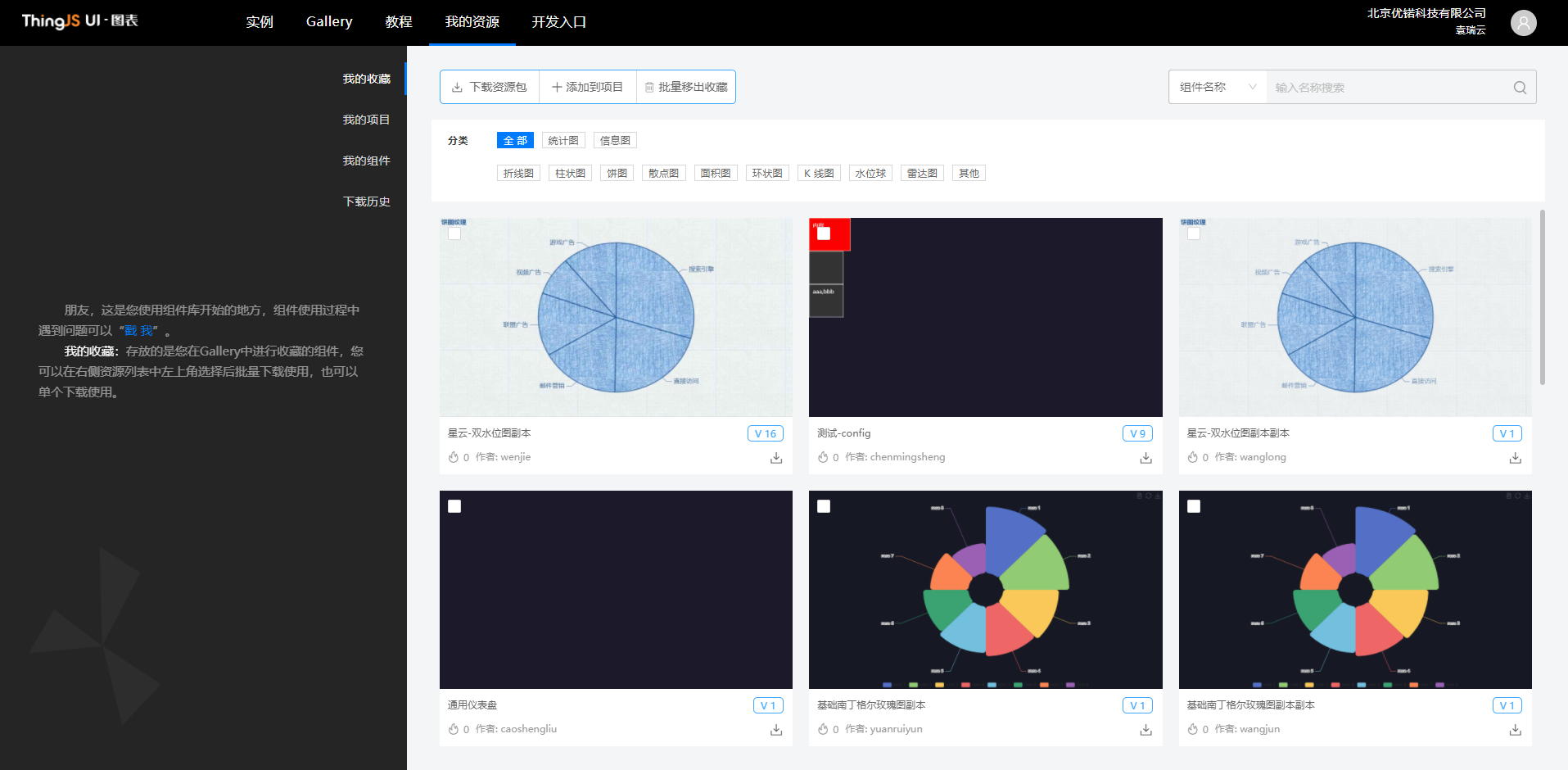Click the search magnifier icon
The width and height of the screenshot is (1568, 770).
[1520, 88]
